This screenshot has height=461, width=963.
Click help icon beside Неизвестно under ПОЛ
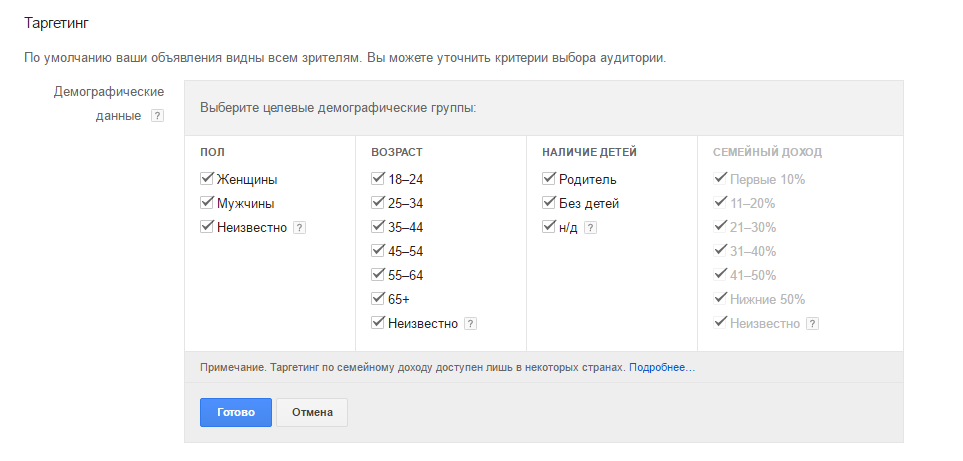[x=299, y=227]
